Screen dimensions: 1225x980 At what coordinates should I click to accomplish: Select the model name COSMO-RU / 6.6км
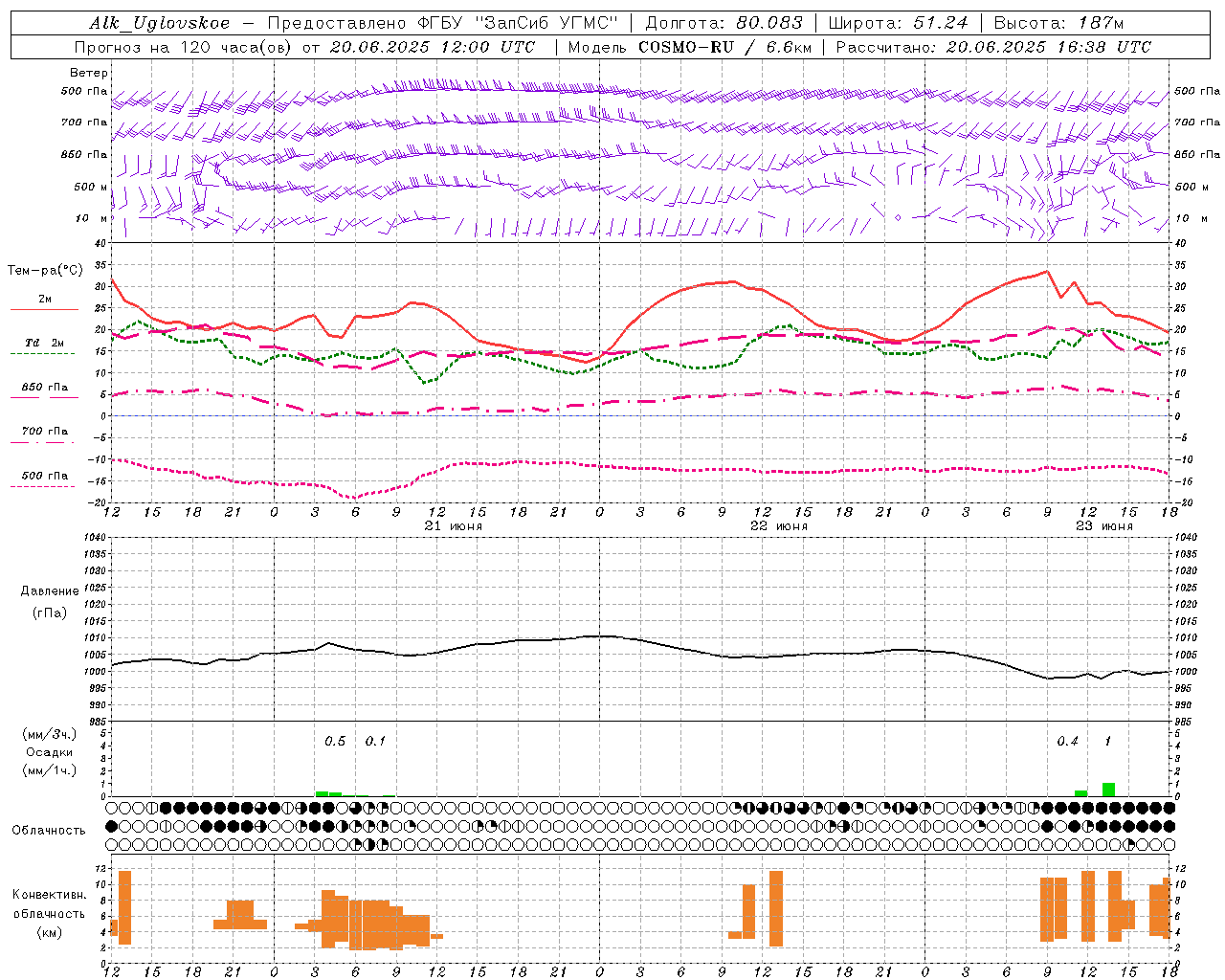coord(724,47)
